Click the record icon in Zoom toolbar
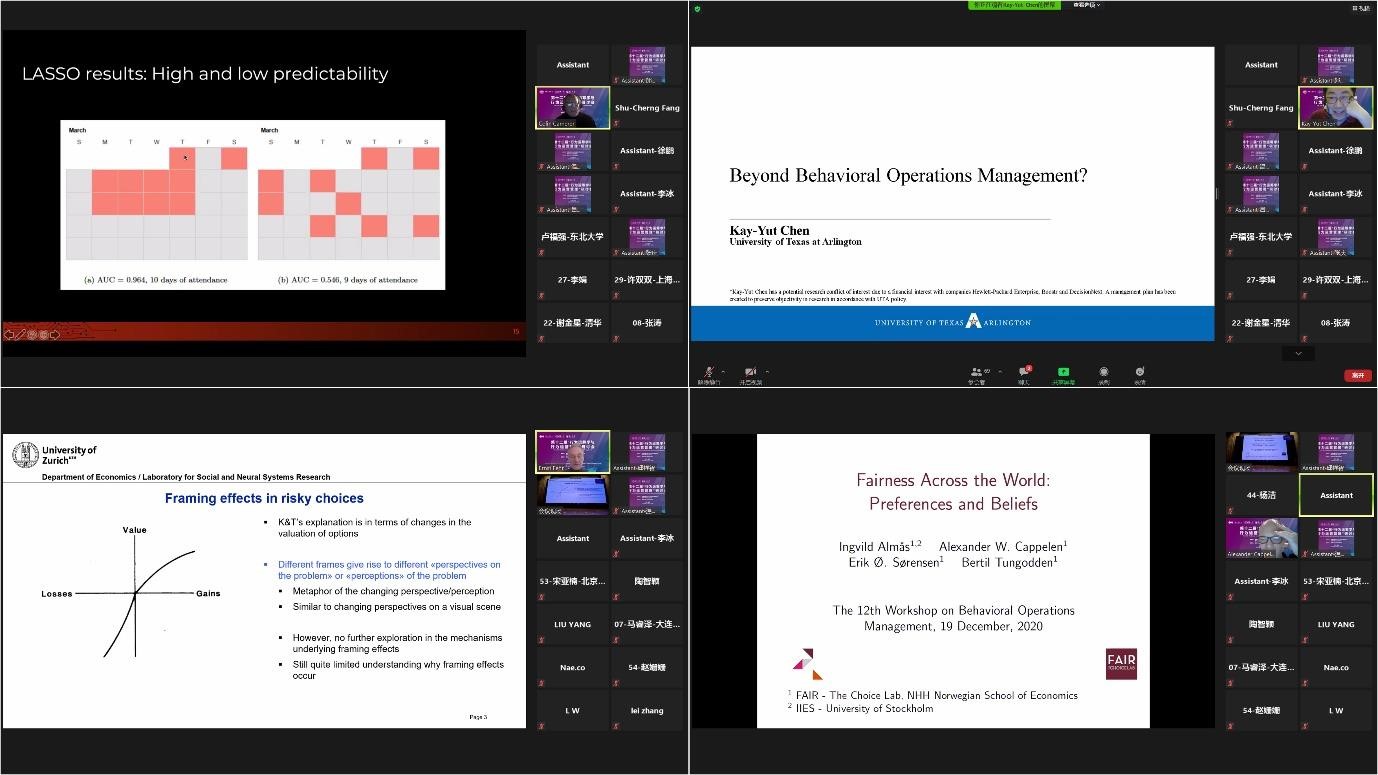The image size is (1378, 775). coord(1103,372)
